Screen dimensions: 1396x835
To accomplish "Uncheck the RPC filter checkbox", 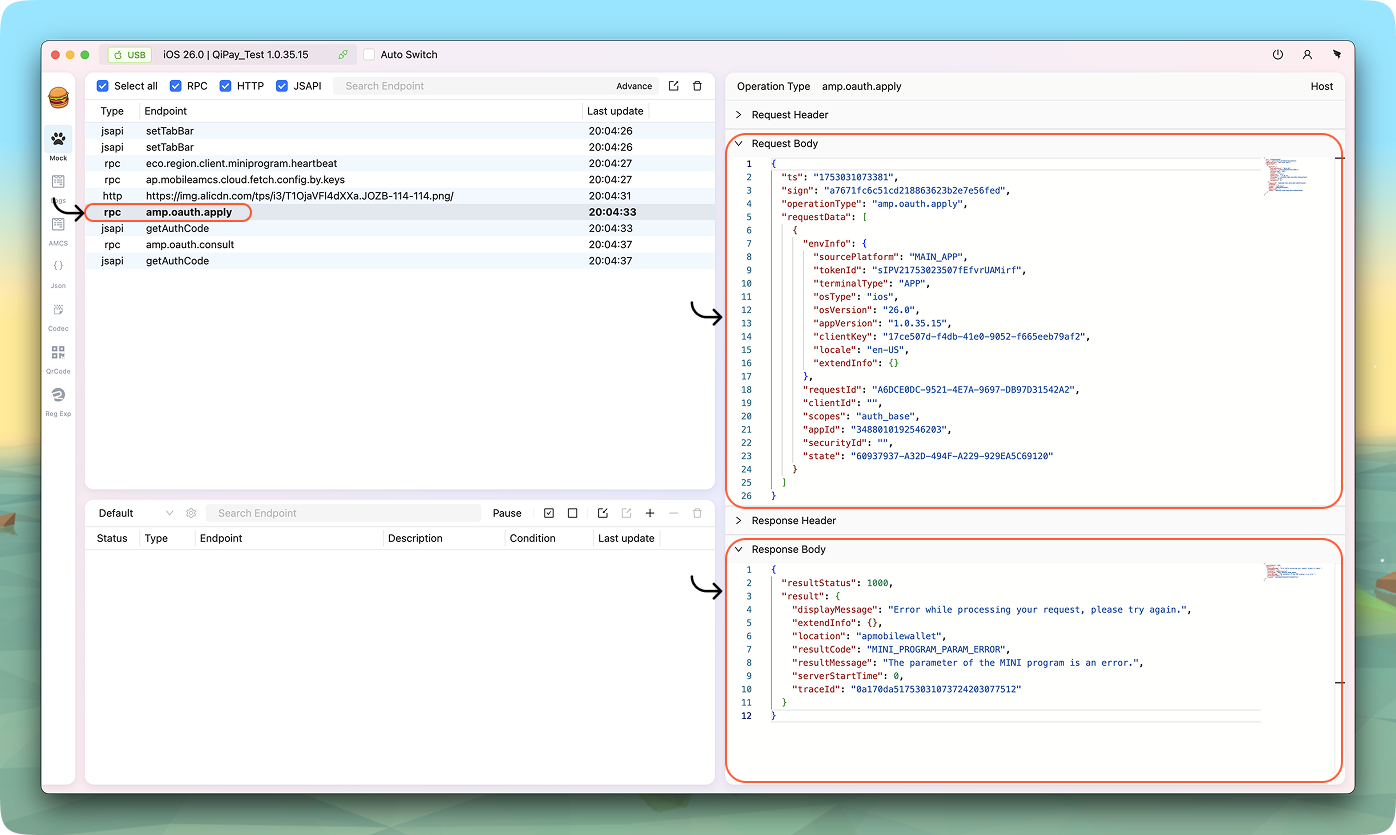I will [176, 86].
